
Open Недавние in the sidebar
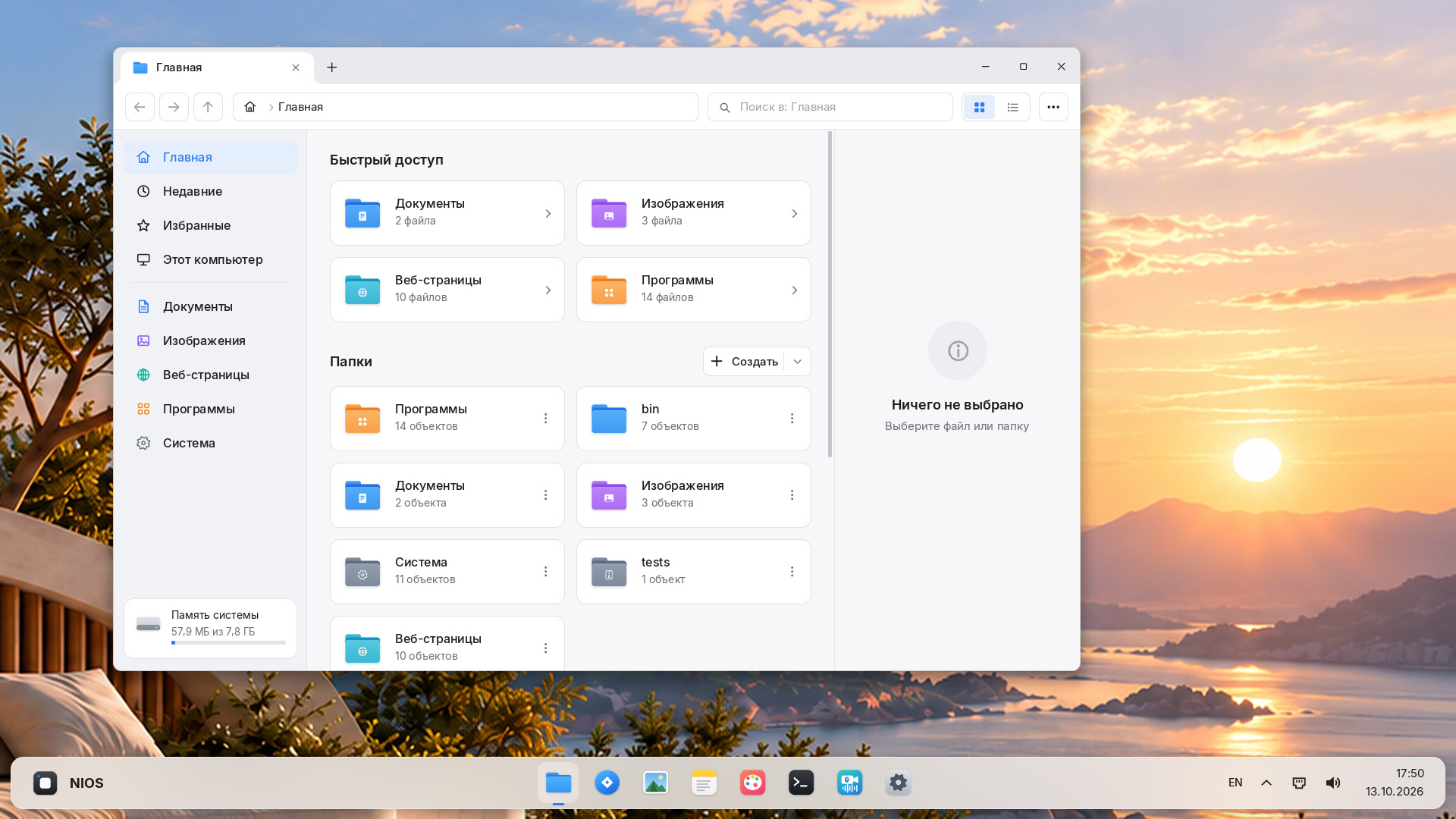coord(211,191)
